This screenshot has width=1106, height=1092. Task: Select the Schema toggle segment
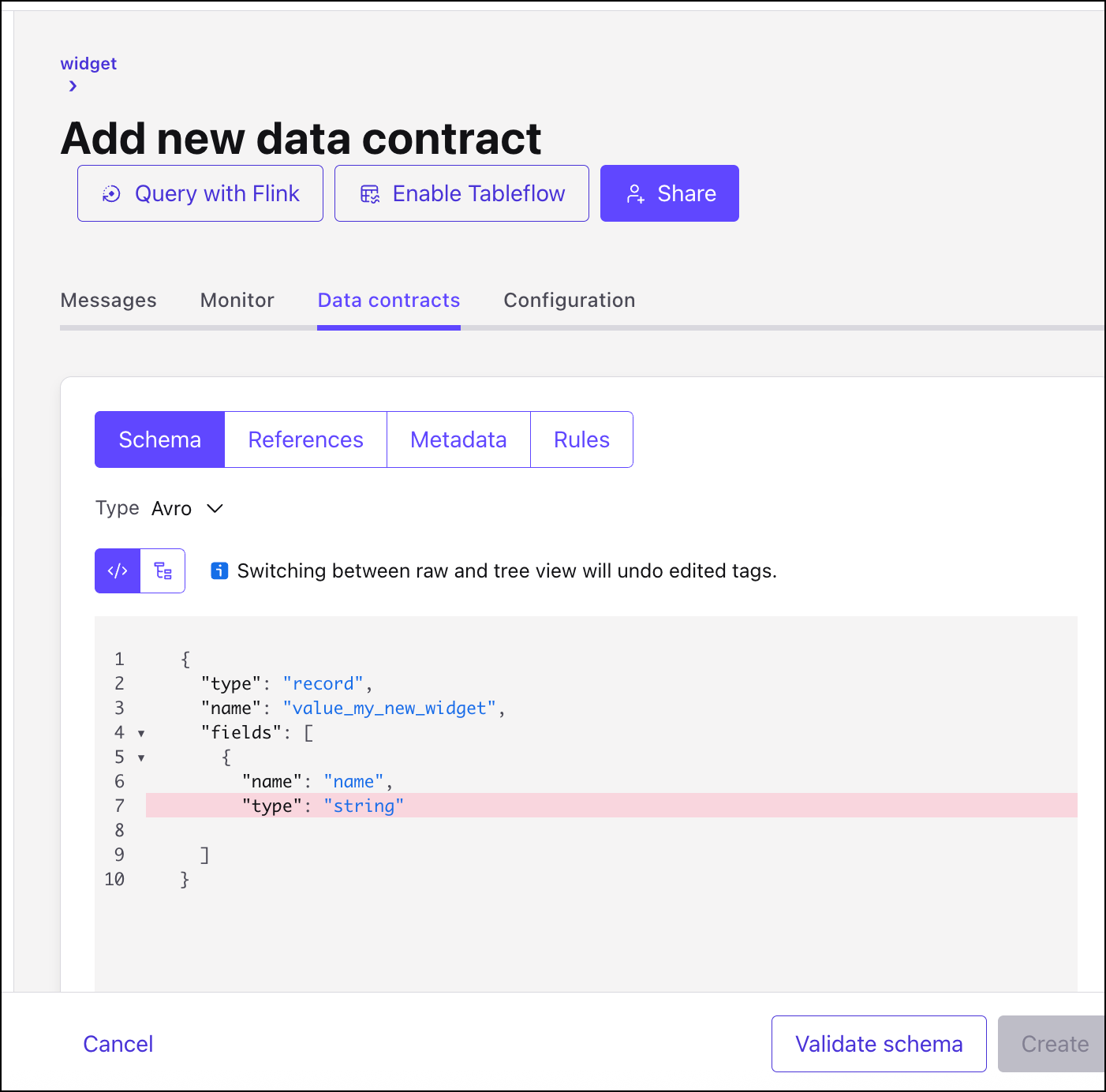160,439
